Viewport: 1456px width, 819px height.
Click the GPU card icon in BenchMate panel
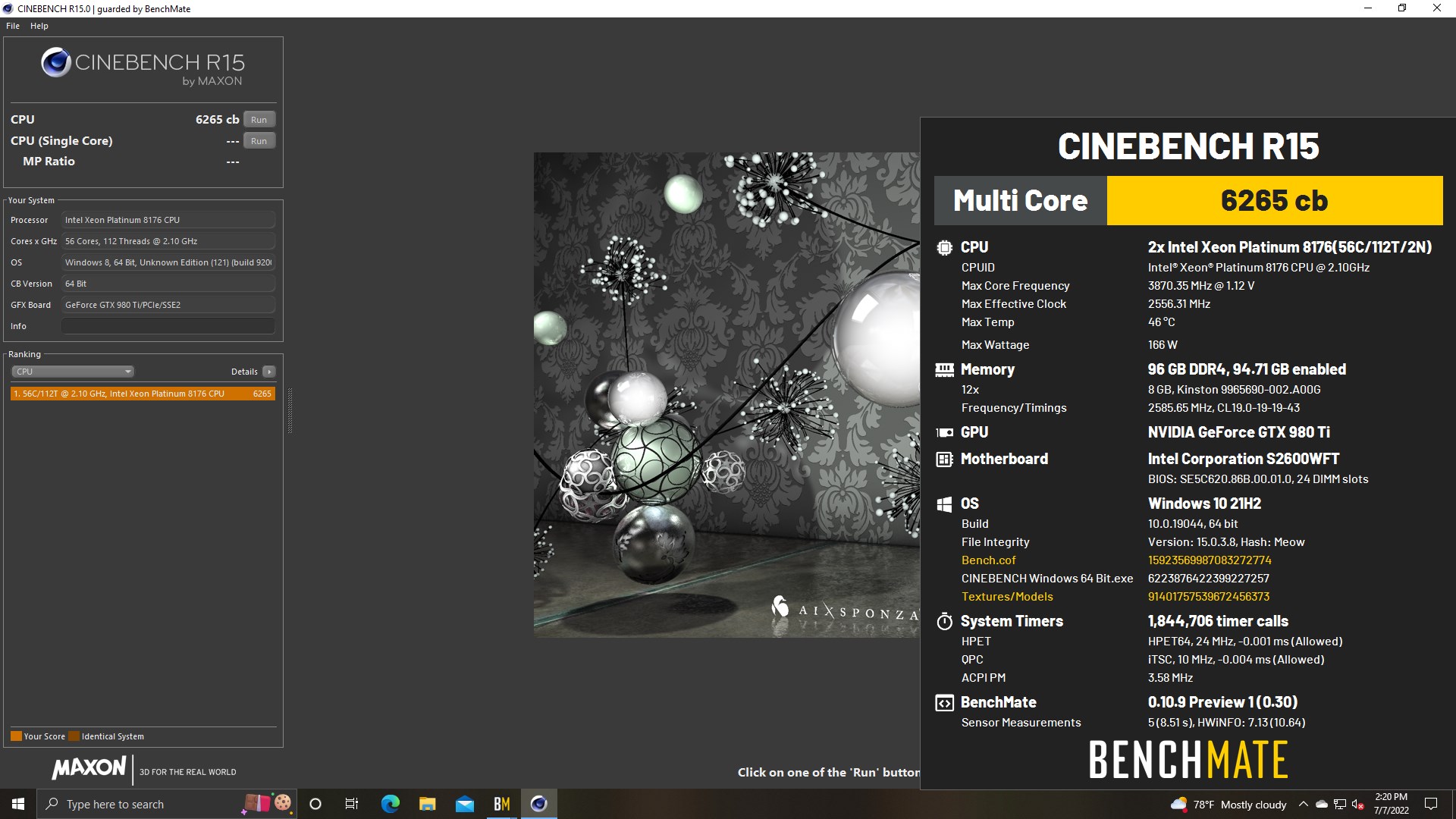coord(944,432)
